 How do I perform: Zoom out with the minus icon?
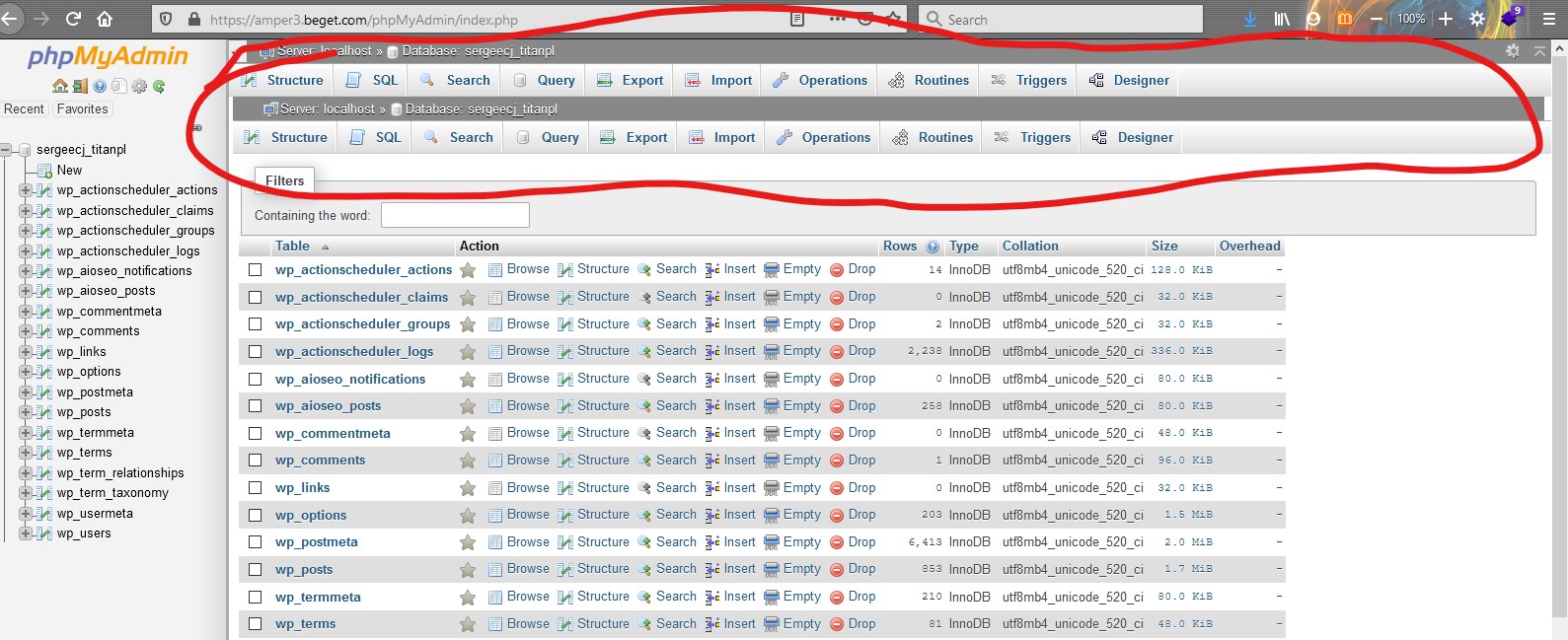(x=1377, y=19)
